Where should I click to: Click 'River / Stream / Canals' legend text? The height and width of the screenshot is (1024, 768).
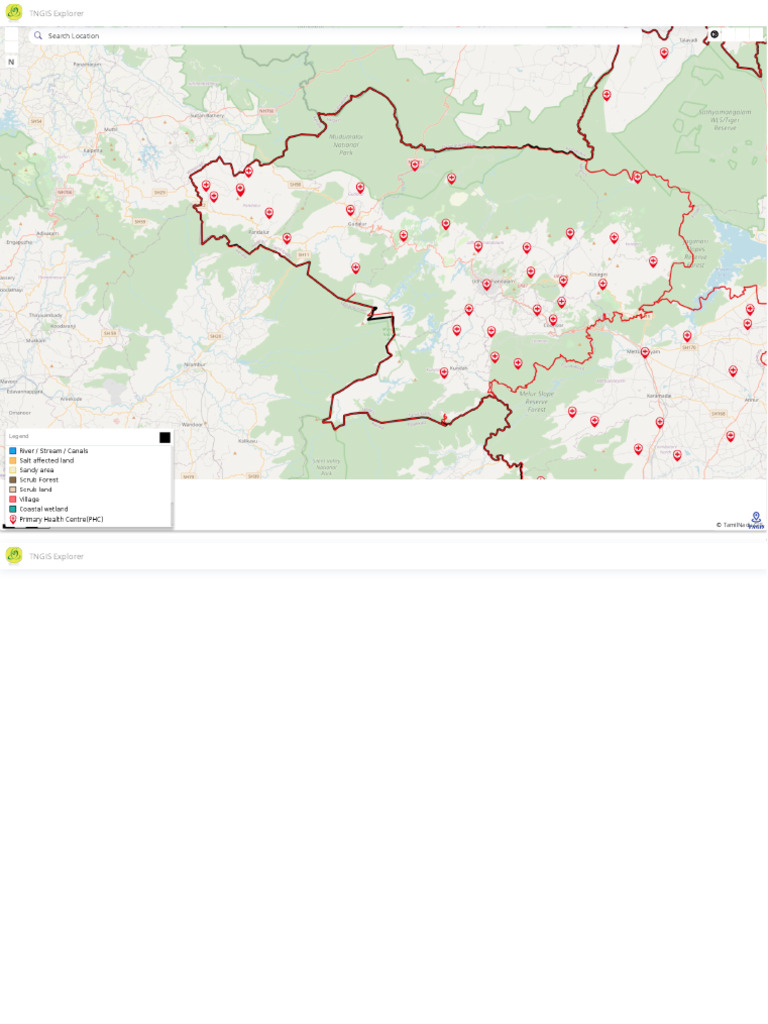click(54, 451)
